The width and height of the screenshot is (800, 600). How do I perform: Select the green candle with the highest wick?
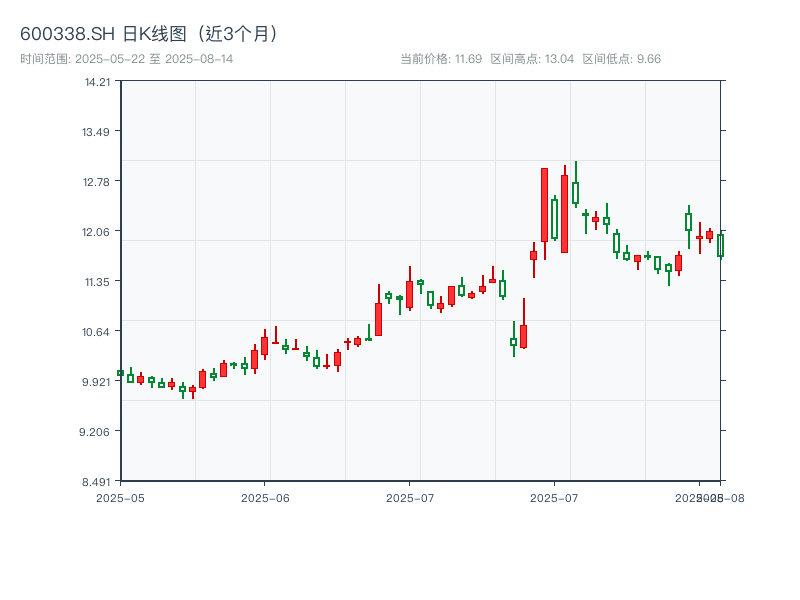click(575, 192)
